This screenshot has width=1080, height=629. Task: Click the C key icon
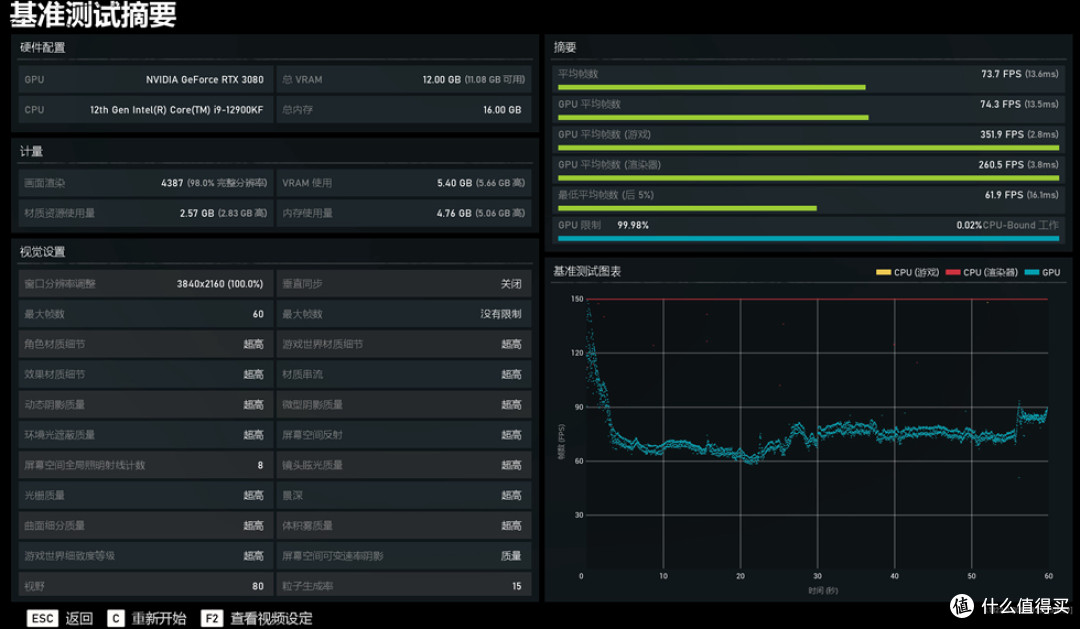(x=116, y=618)
